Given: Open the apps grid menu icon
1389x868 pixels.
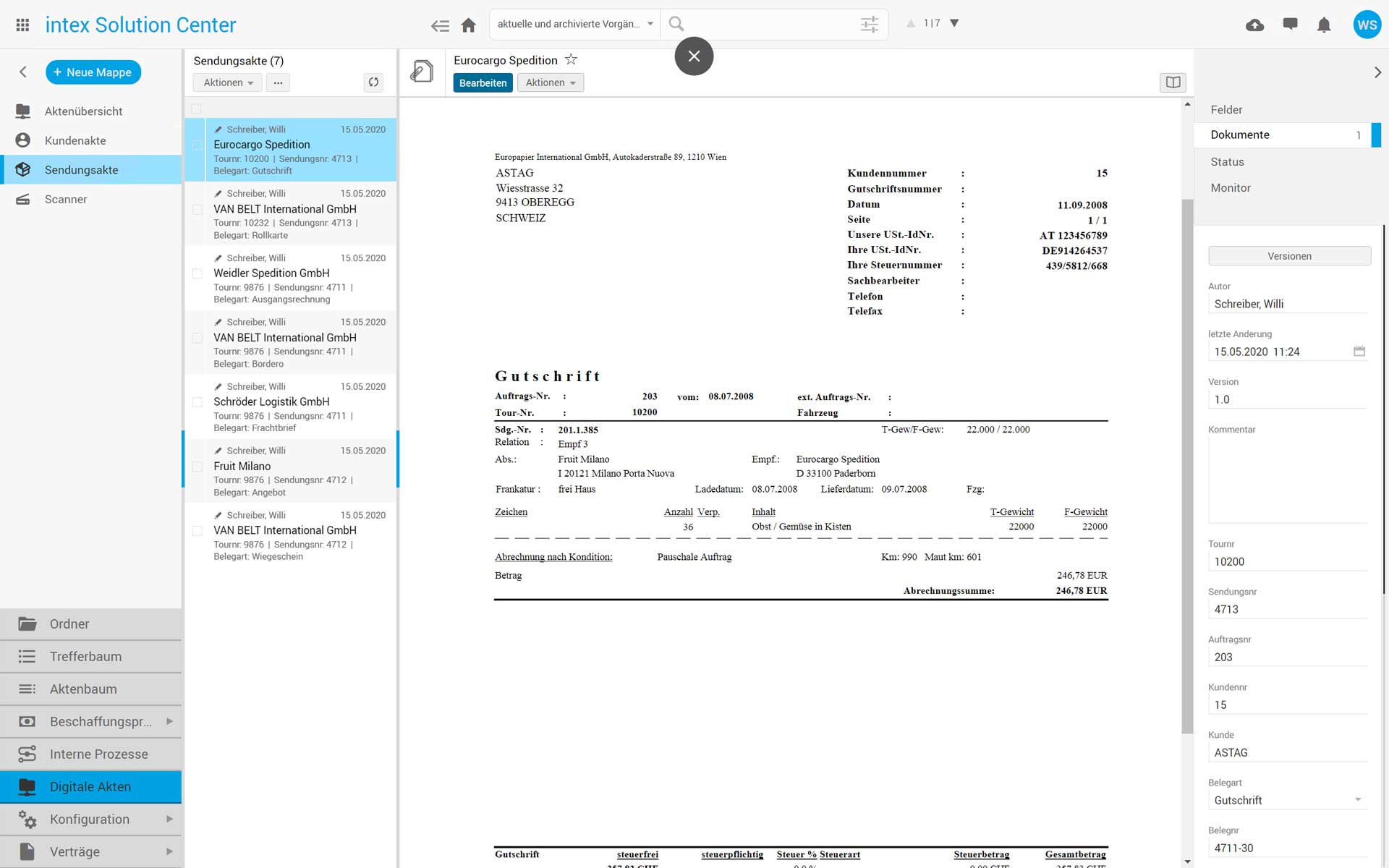Looking at the screenshot, I should pos(22,25).
